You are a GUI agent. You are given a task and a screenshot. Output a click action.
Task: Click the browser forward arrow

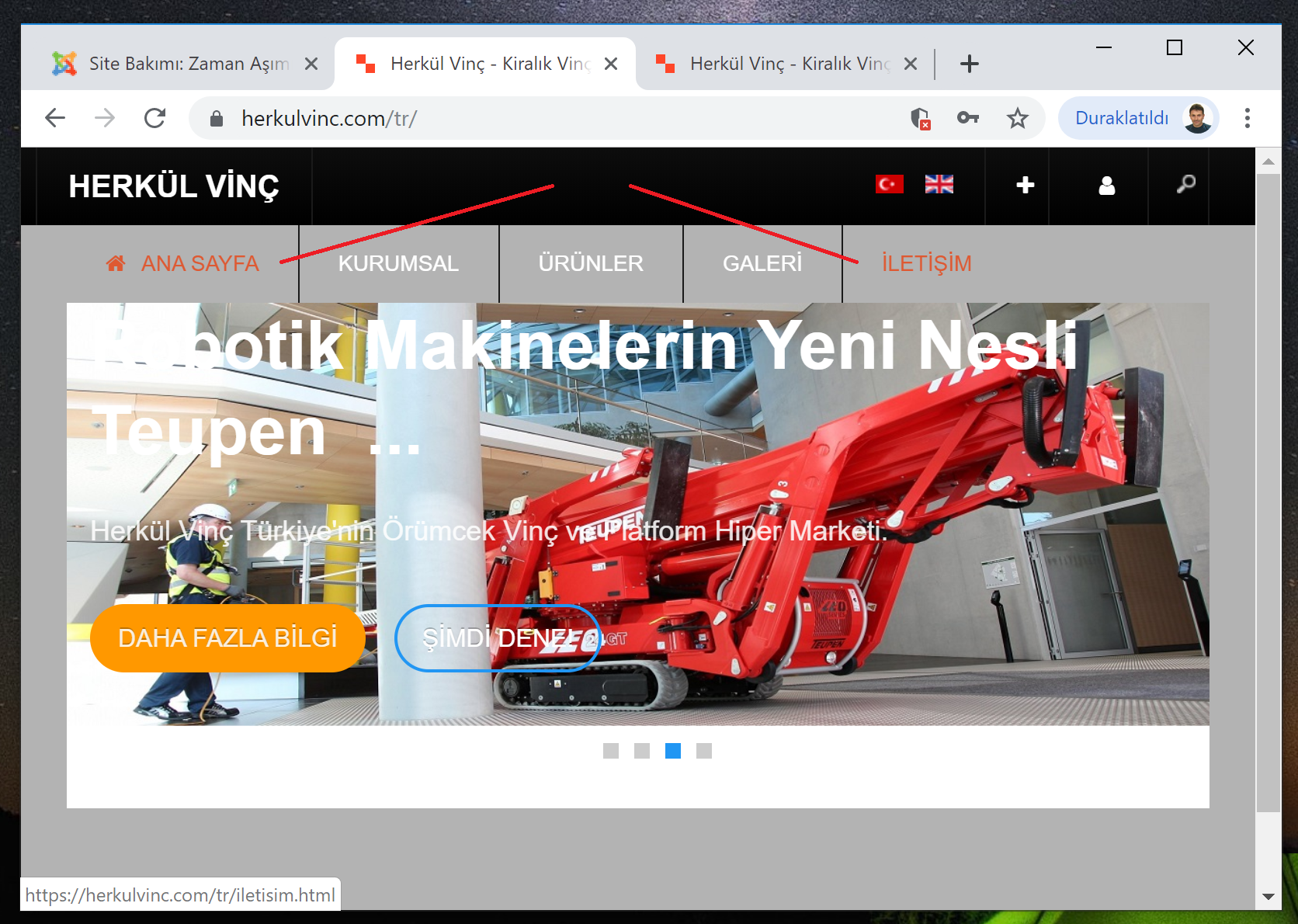105,118
